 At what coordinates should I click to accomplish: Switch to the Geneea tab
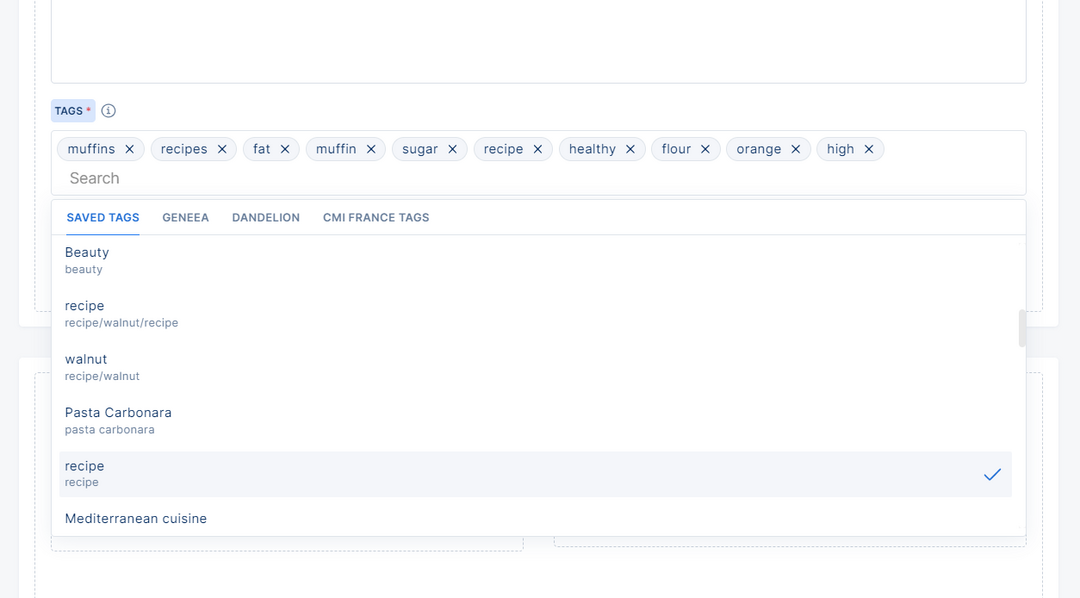click(185, 218)
